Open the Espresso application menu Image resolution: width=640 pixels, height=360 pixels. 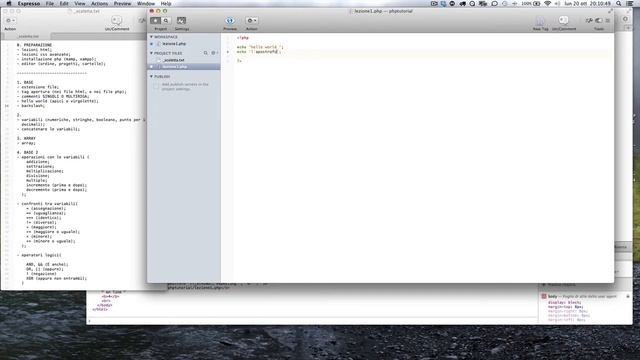pyautogui.click(x=29, y=3)
